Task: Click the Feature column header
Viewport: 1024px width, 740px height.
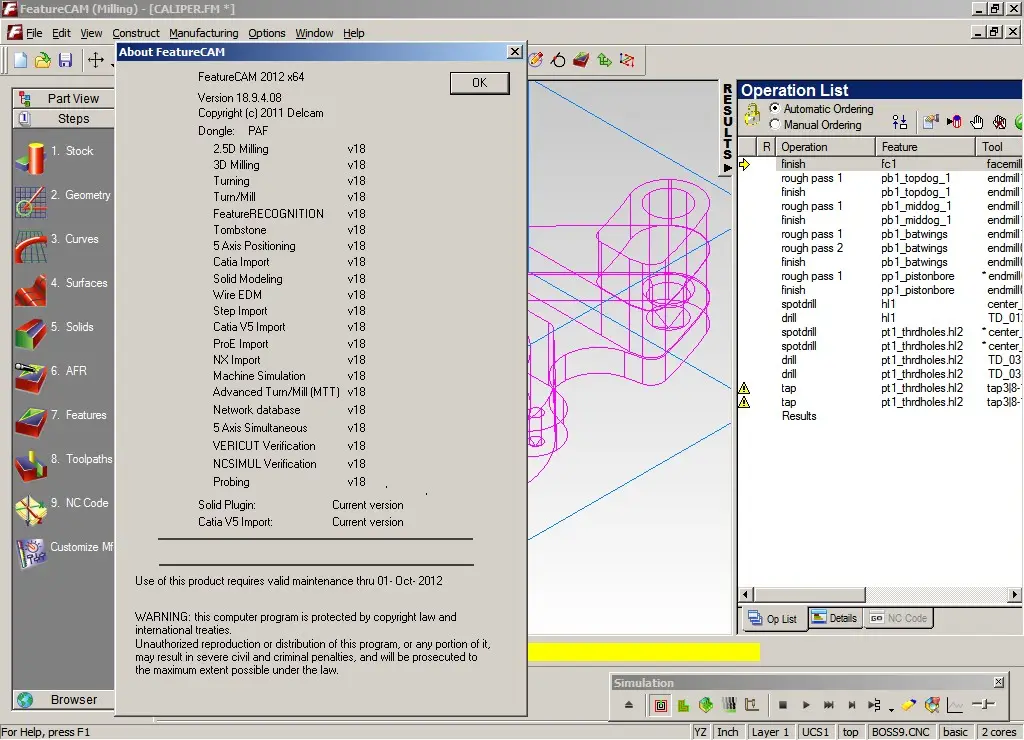Action: pyautogui.click(x=925, y=147)
